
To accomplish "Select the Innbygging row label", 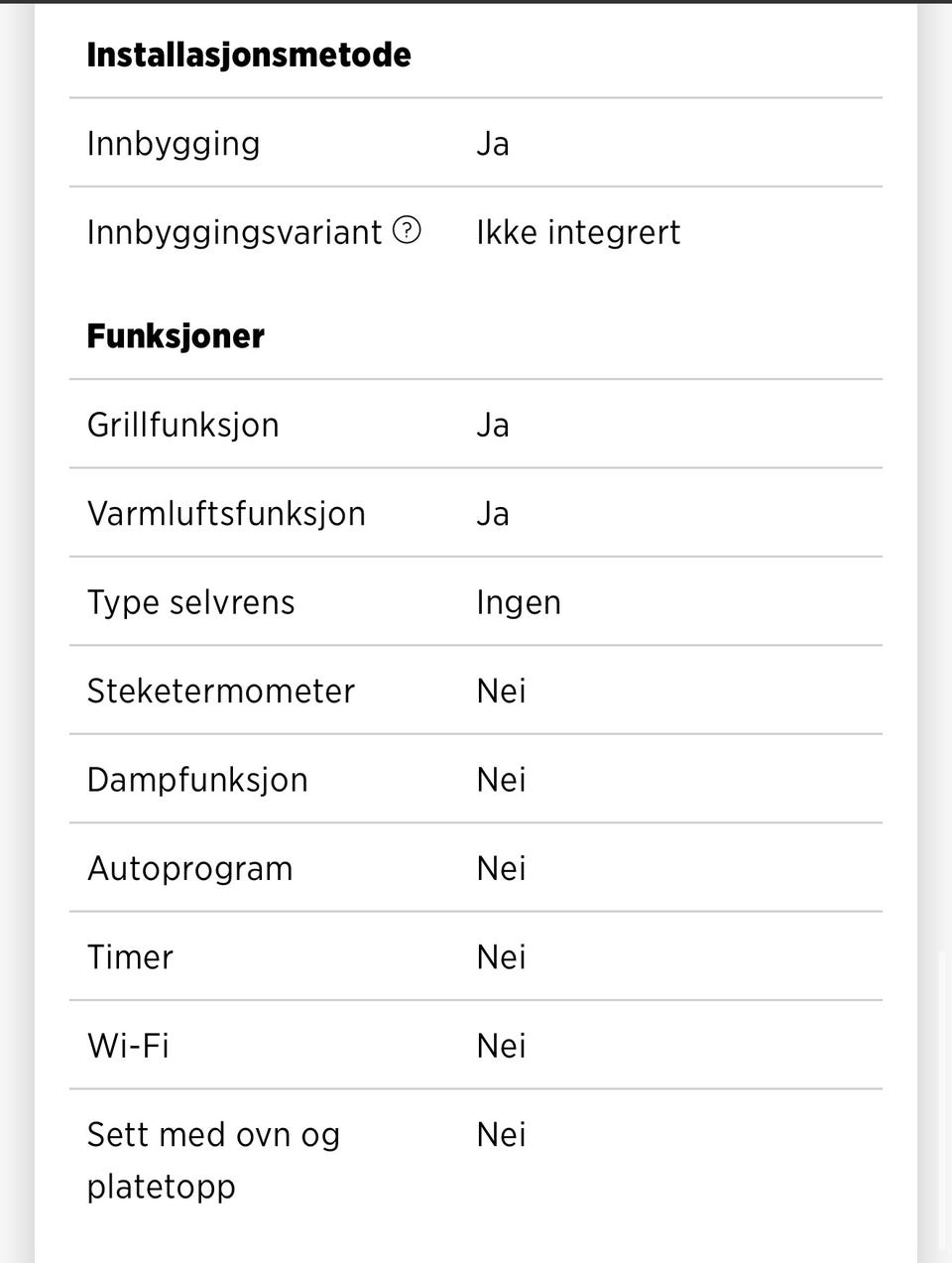I will [x=174, y=144].
